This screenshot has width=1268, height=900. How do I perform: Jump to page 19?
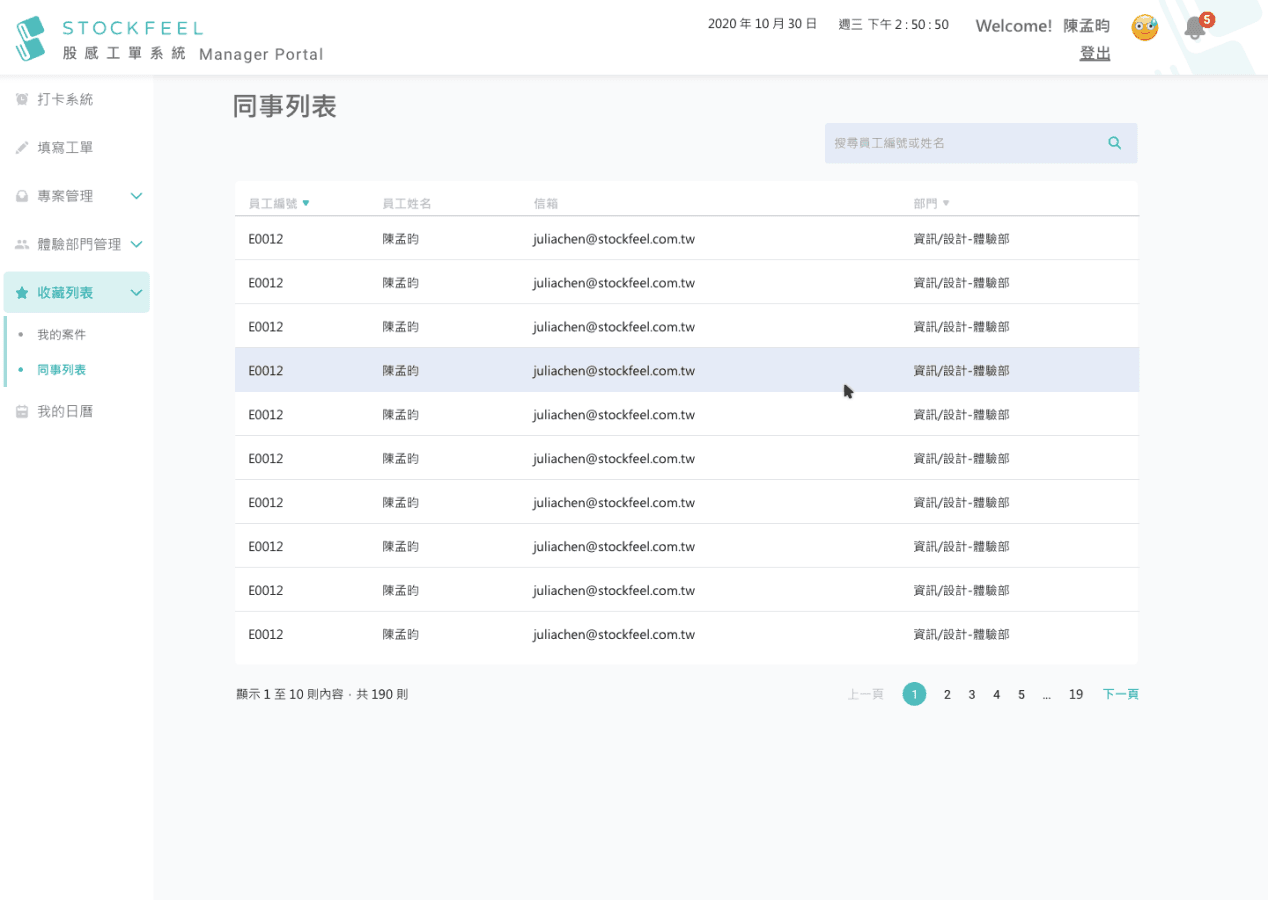tap(1075, 694)
